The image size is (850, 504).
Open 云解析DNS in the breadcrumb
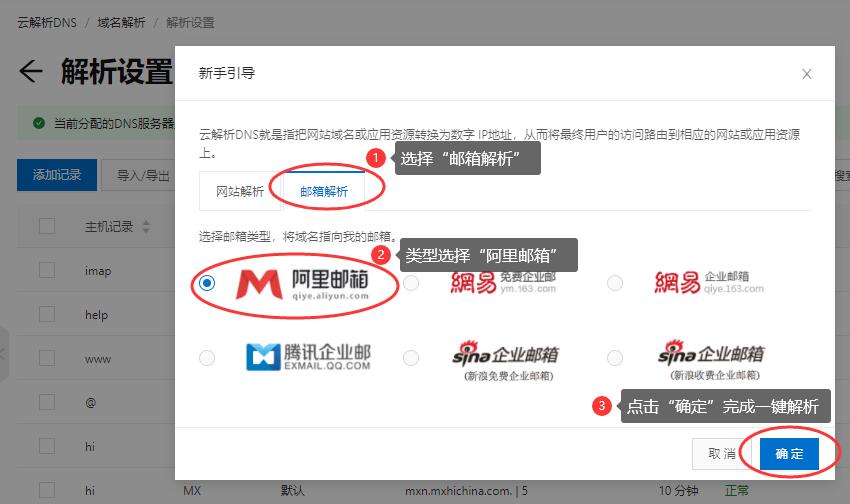pos(47,23)
